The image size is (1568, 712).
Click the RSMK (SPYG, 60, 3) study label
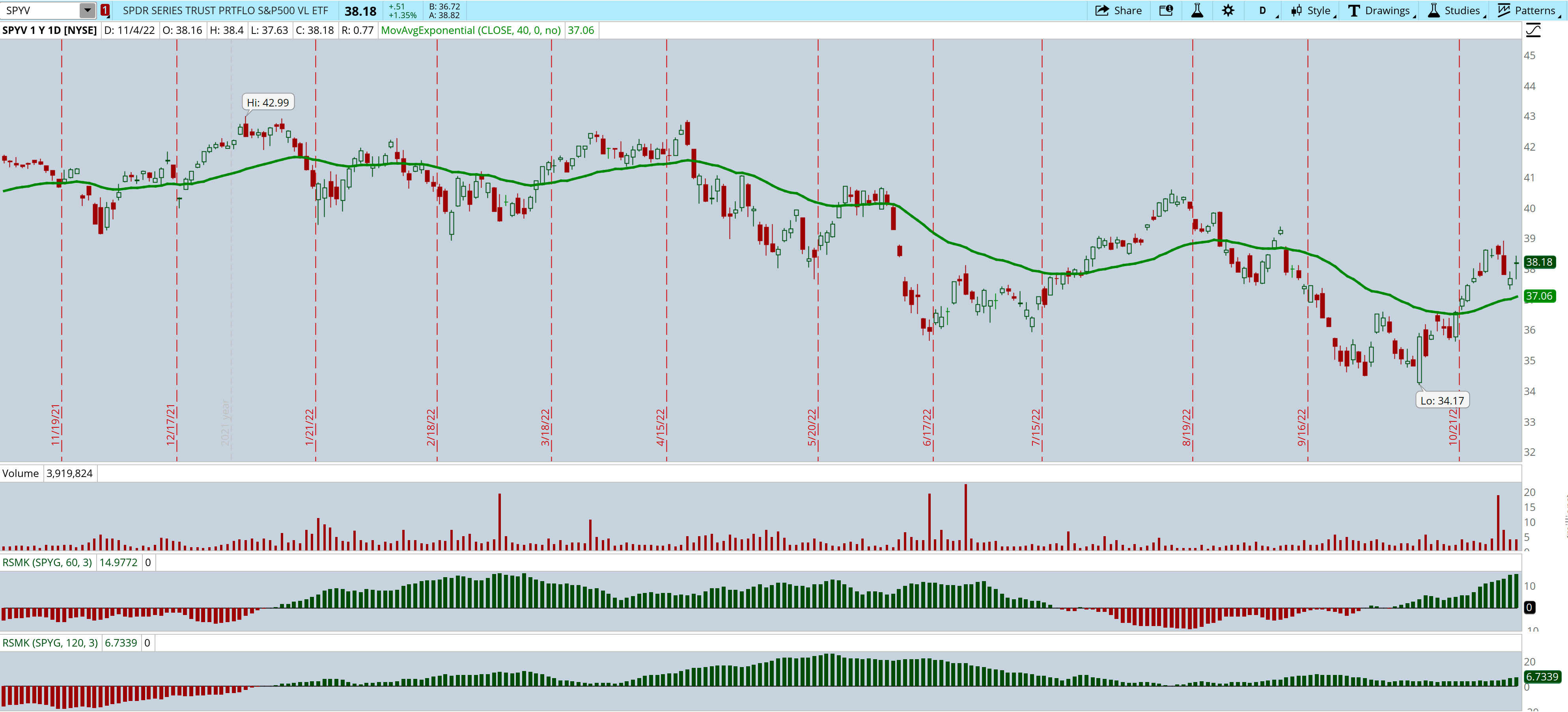coord(47,563)
